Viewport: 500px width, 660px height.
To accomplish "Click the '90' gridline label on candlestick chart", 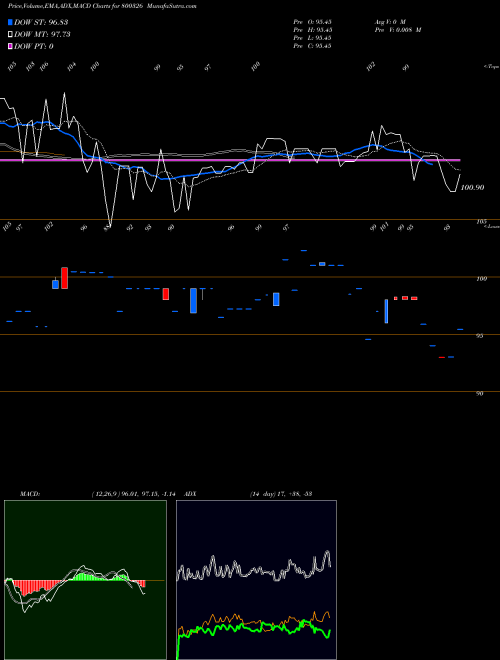I will pos(479,394).
